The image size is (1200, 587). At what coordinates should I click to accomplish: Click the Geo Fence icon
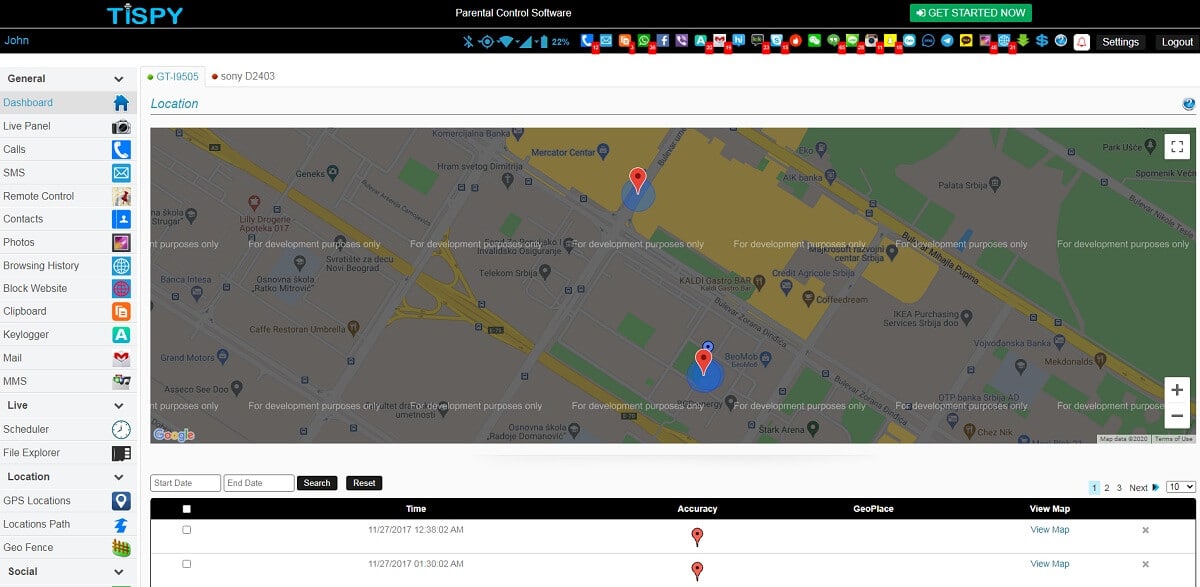[x=121, y=547]
